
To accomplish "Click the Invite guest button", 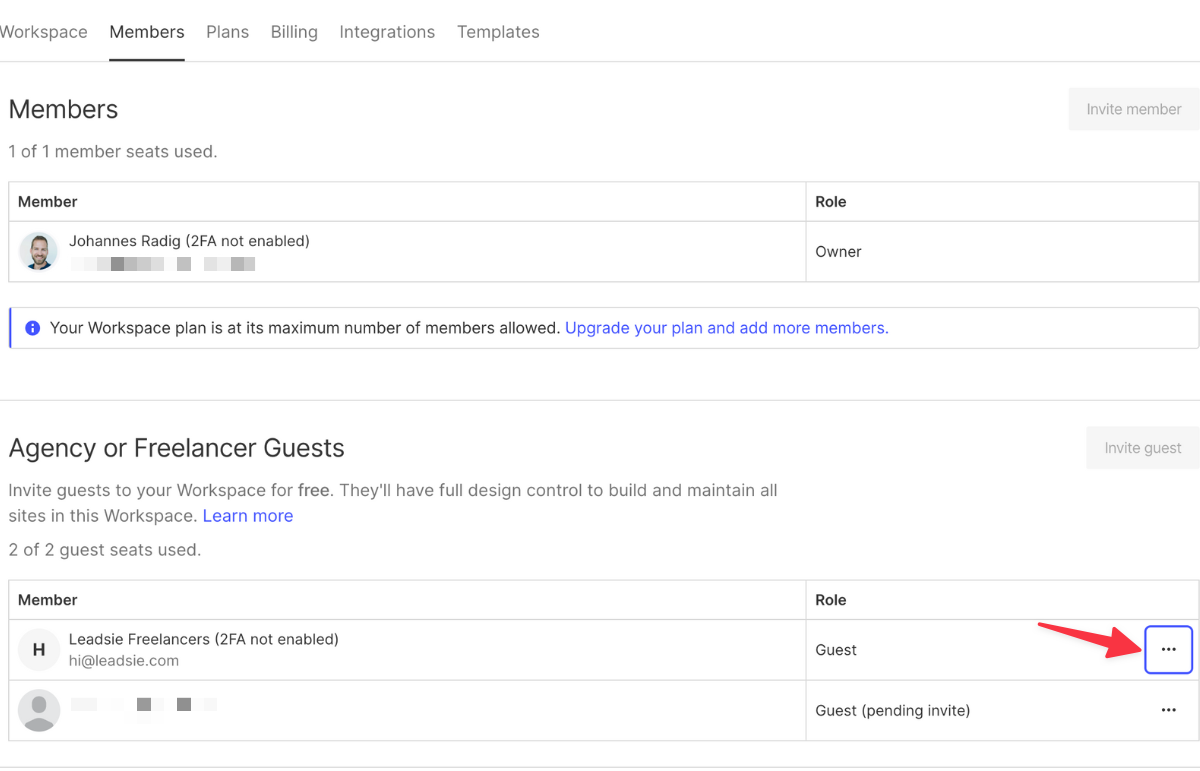I will click(x=1142, y=447).
